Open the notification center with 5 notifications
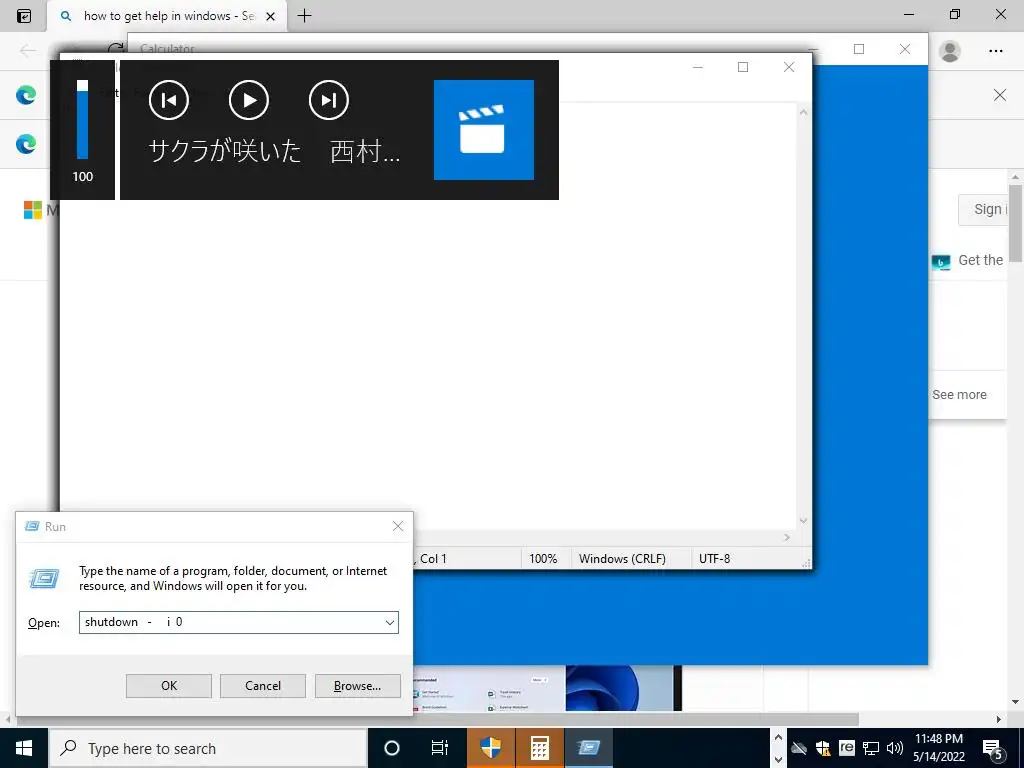1024x768 pixels. pyautogui.click(x=993, y=748)
